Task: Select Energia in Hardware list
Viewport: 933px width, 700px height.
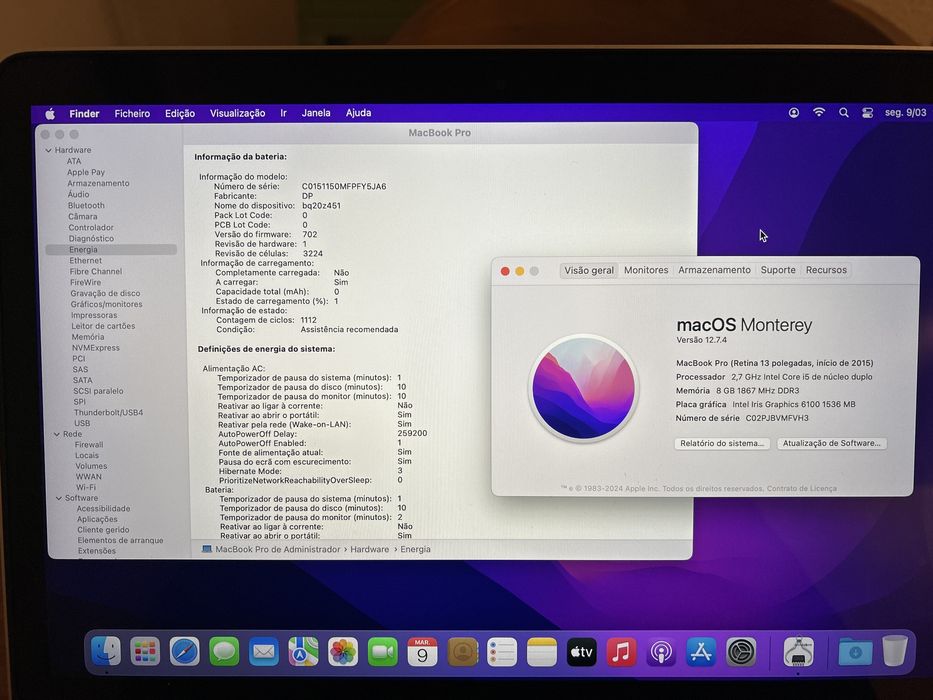Action: (111, 249)
